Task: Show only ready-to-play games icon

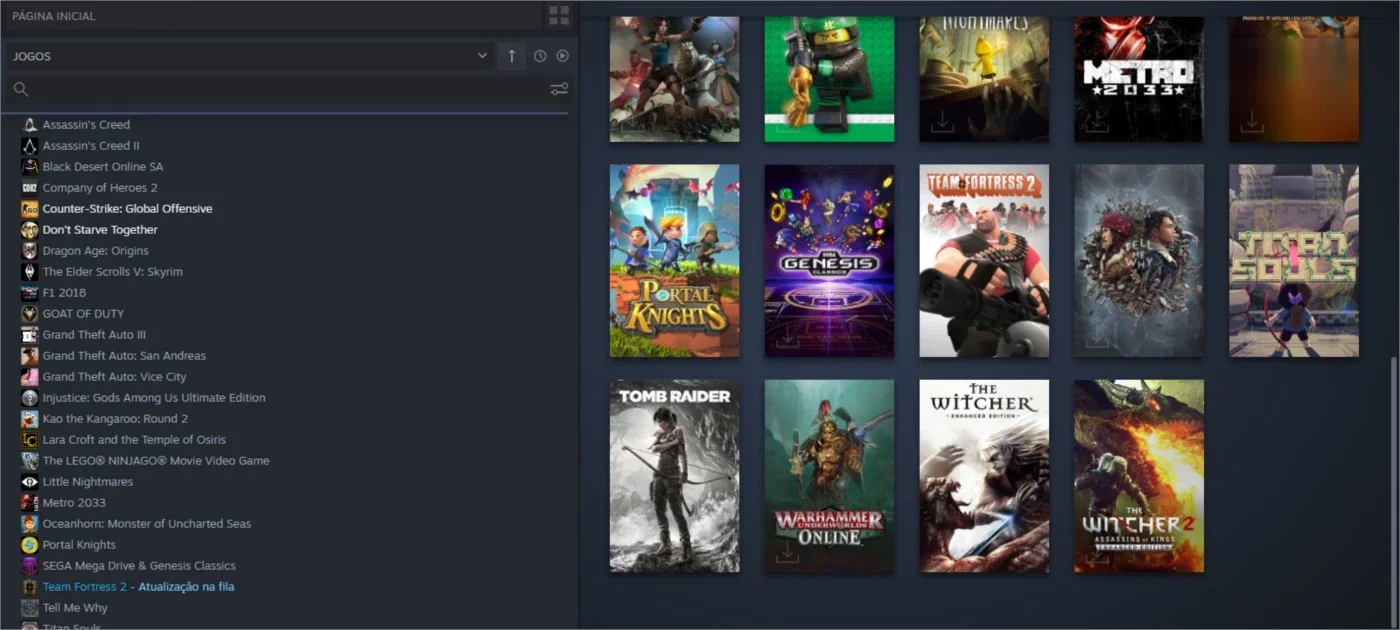Action: tap(562, 56)
